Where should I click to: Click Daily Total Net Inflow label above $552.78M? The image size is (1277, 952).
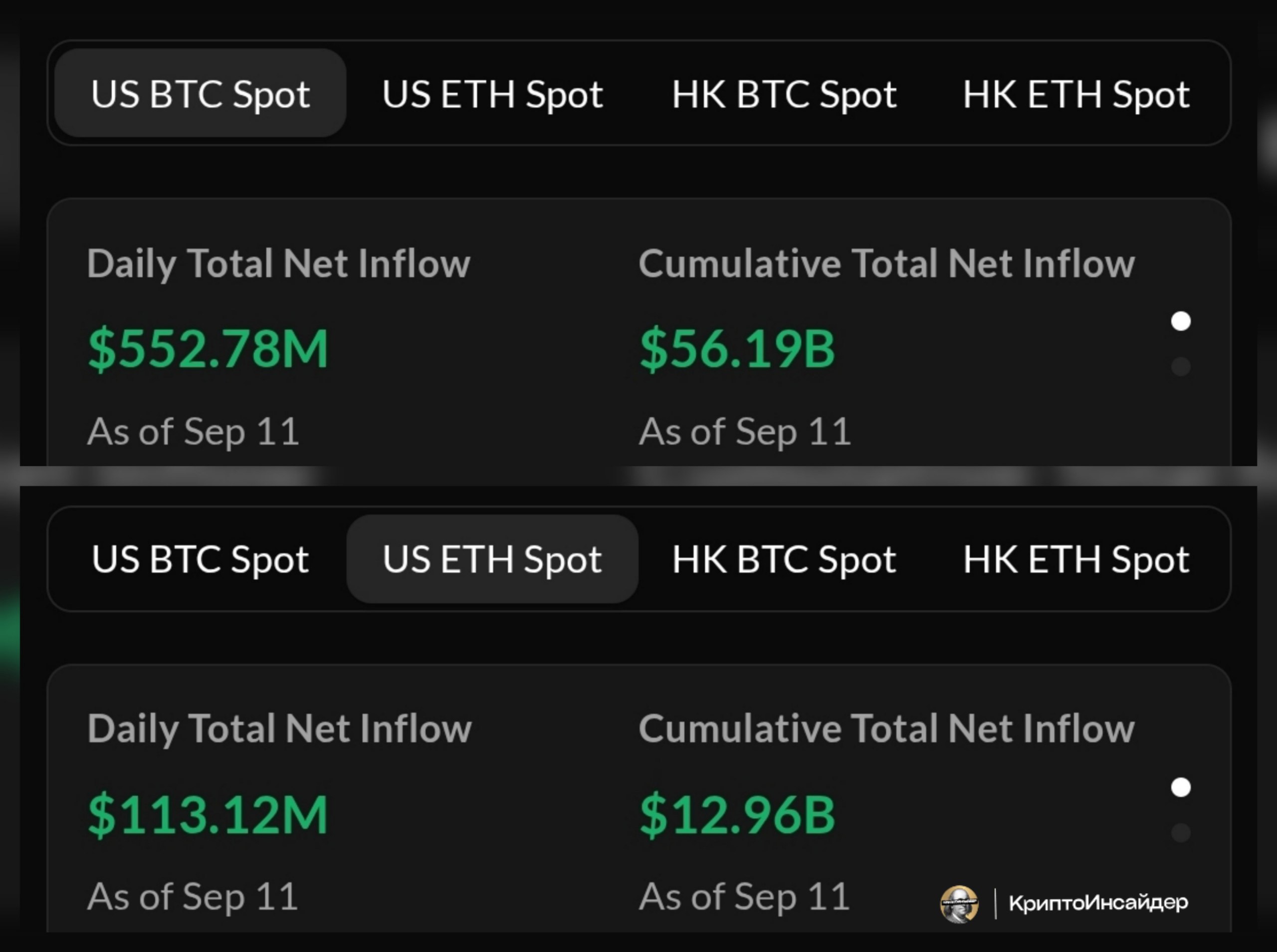(x=279, y=264)
